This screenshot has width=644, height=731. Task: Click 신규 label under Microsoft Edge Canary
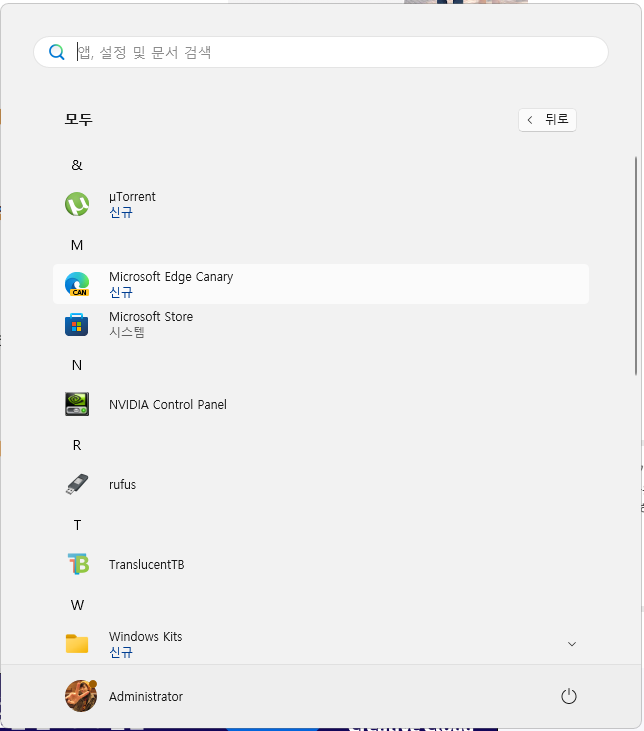121,292
